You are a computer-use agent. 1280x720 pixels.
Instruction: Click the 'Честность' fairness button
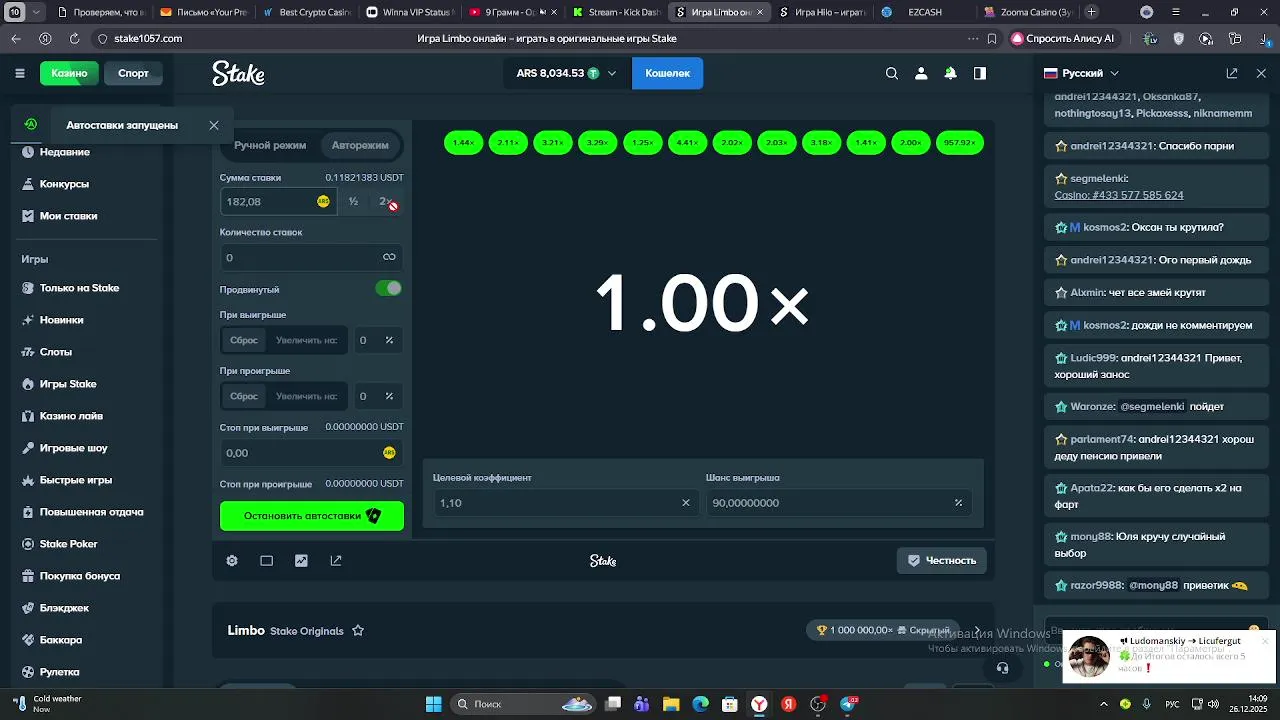tap(942, 560)
